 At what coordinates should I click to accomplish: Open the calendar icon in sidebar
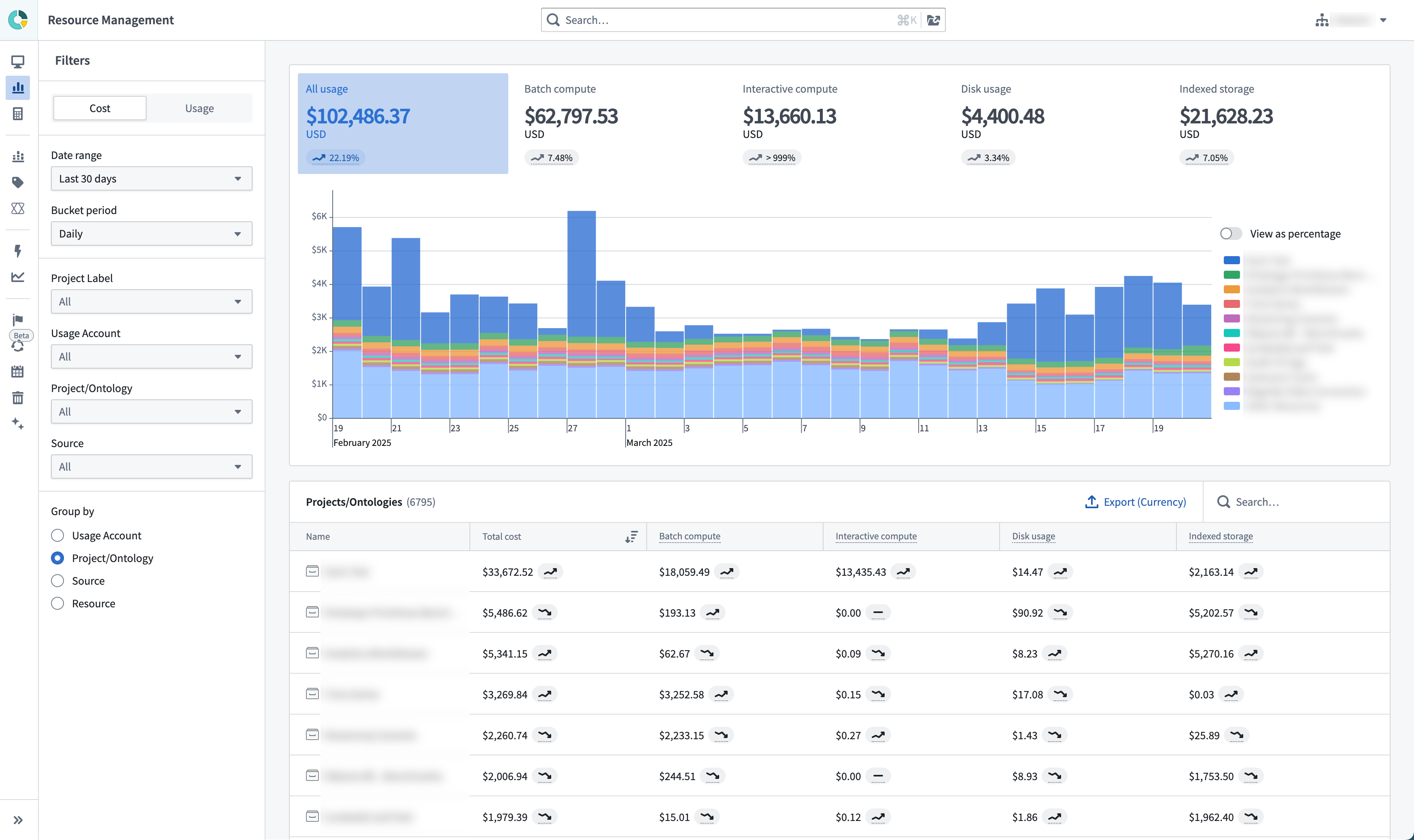[x=18, y=372]
